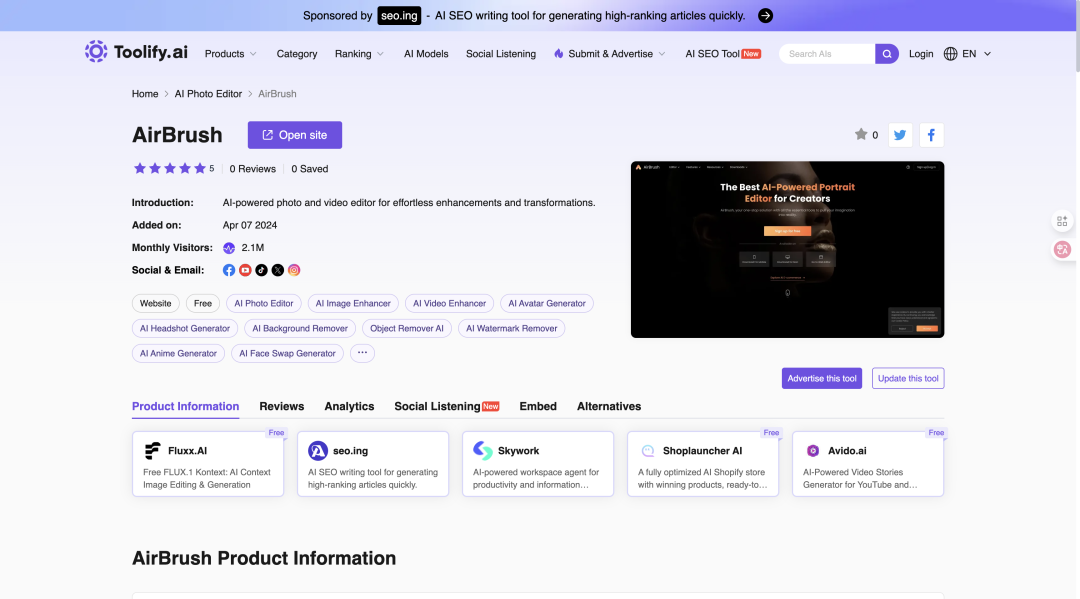Click the flame icon beside Submit & Advertise
The height and width of the screenshot is (599, 1080).
coord(559,54)
